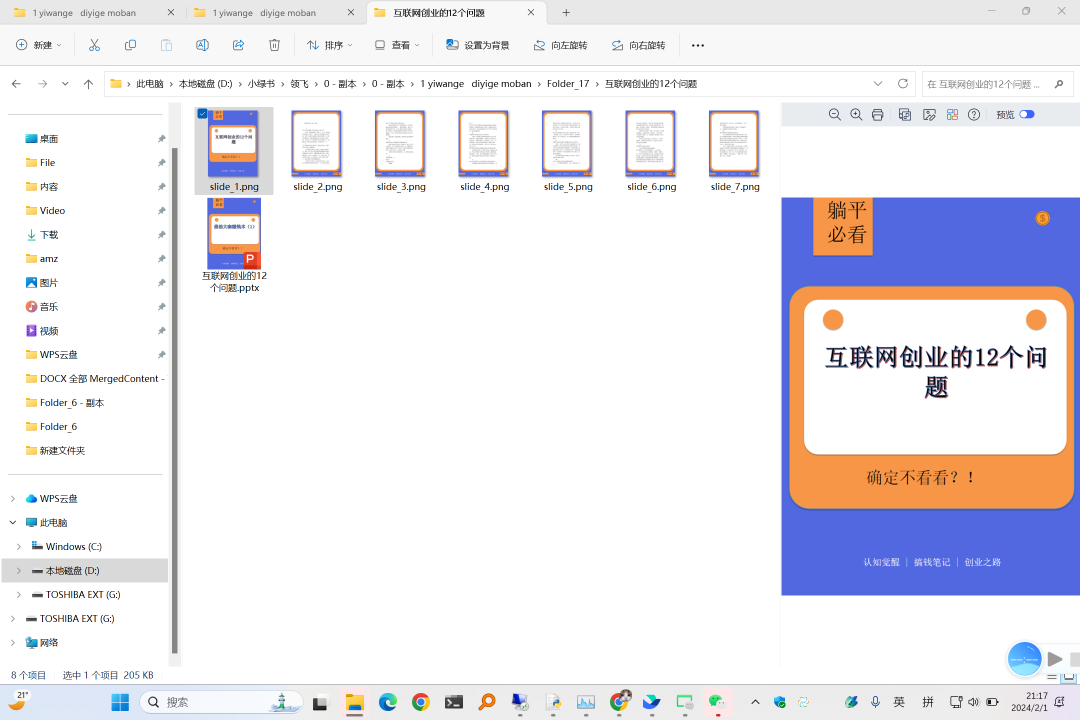Open Google Chrome from the taskbar
This screenshot has width=1080, height=720.
click(x=421, y=702)
